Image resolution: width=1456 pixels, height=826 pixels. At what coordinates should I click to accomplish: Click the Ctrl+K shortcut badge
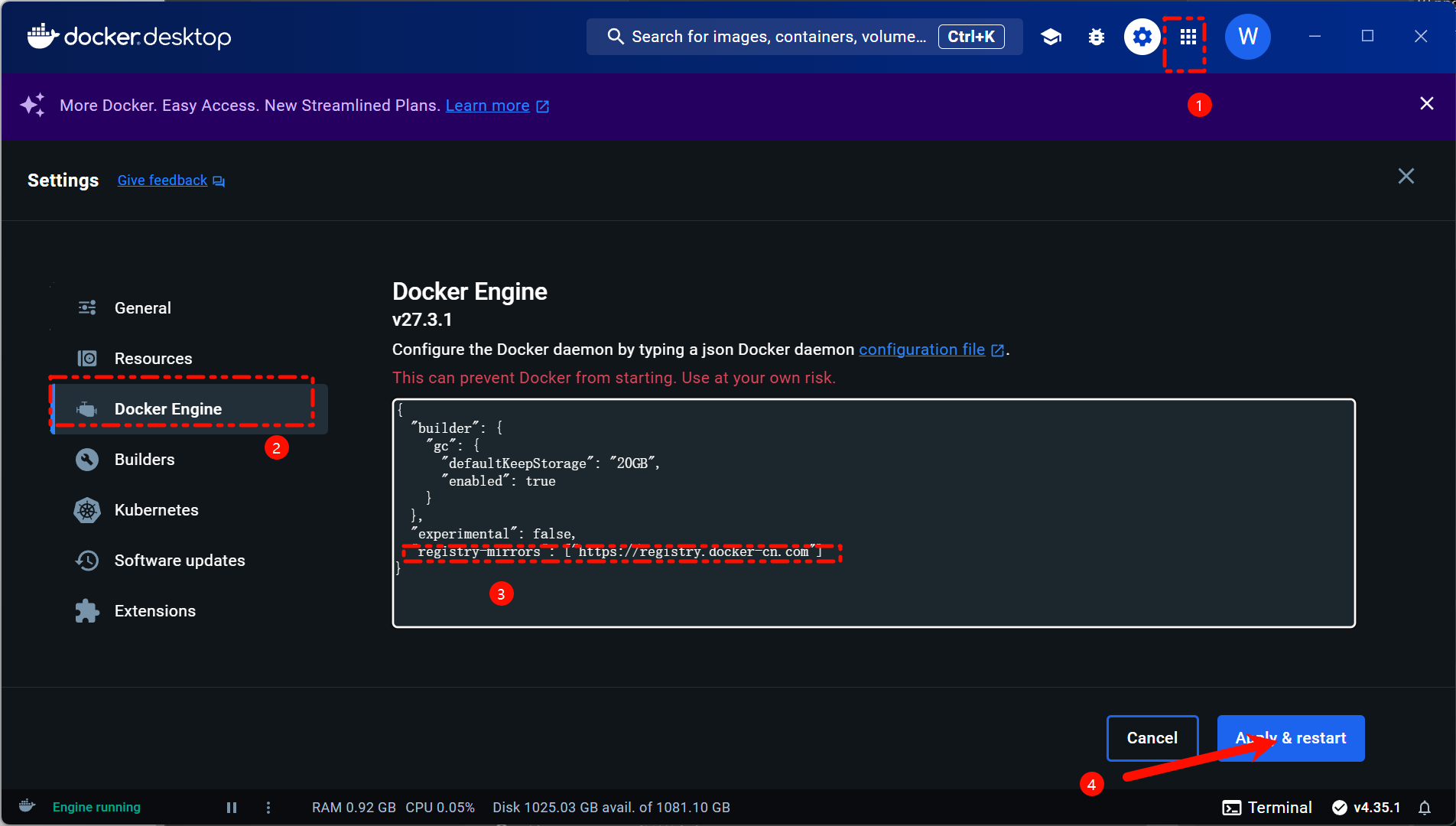click(971, 37)
